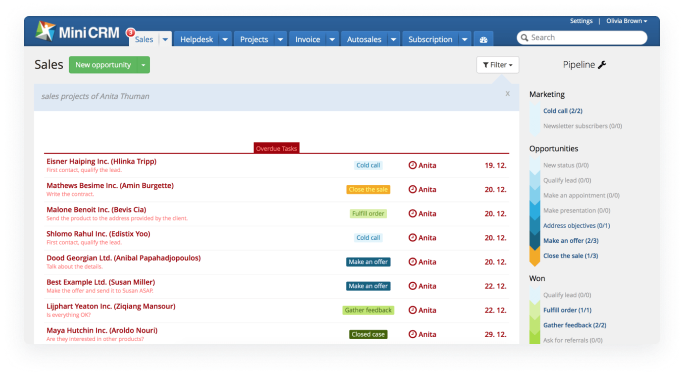
Task: Switch to the Autosales tab
Action: point(364,39)
